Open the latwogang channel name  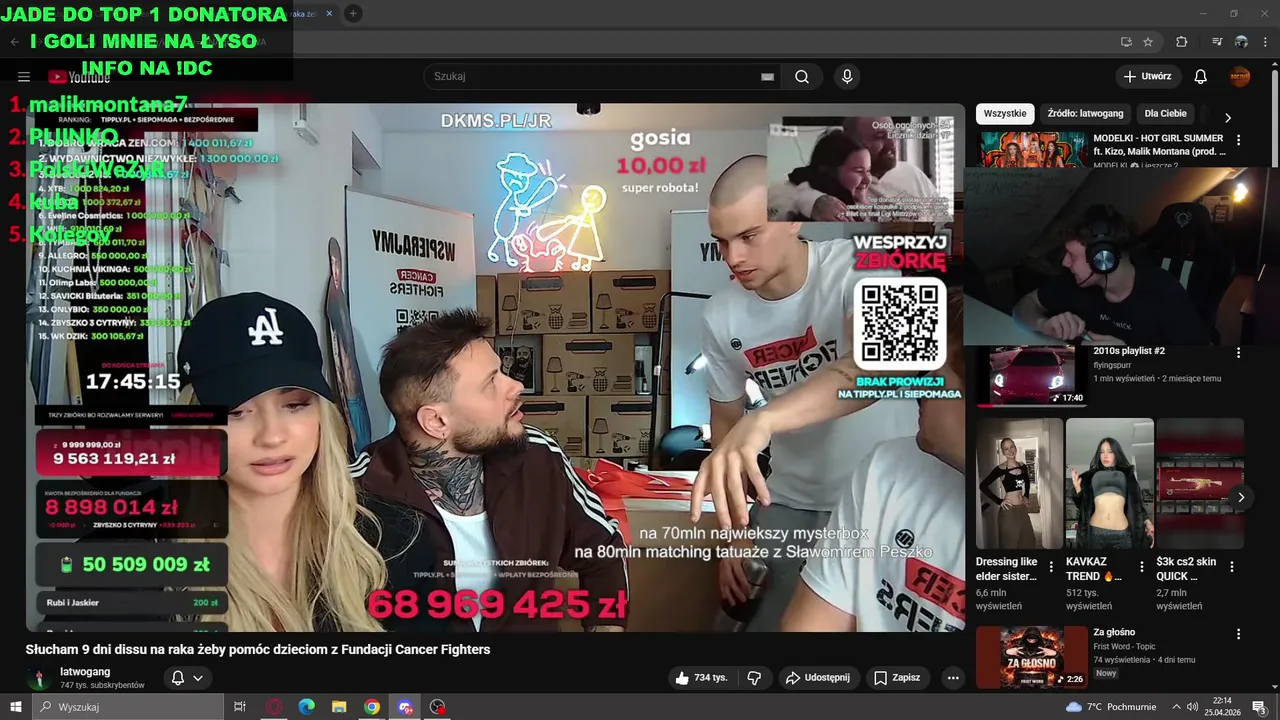coord(85,672)
